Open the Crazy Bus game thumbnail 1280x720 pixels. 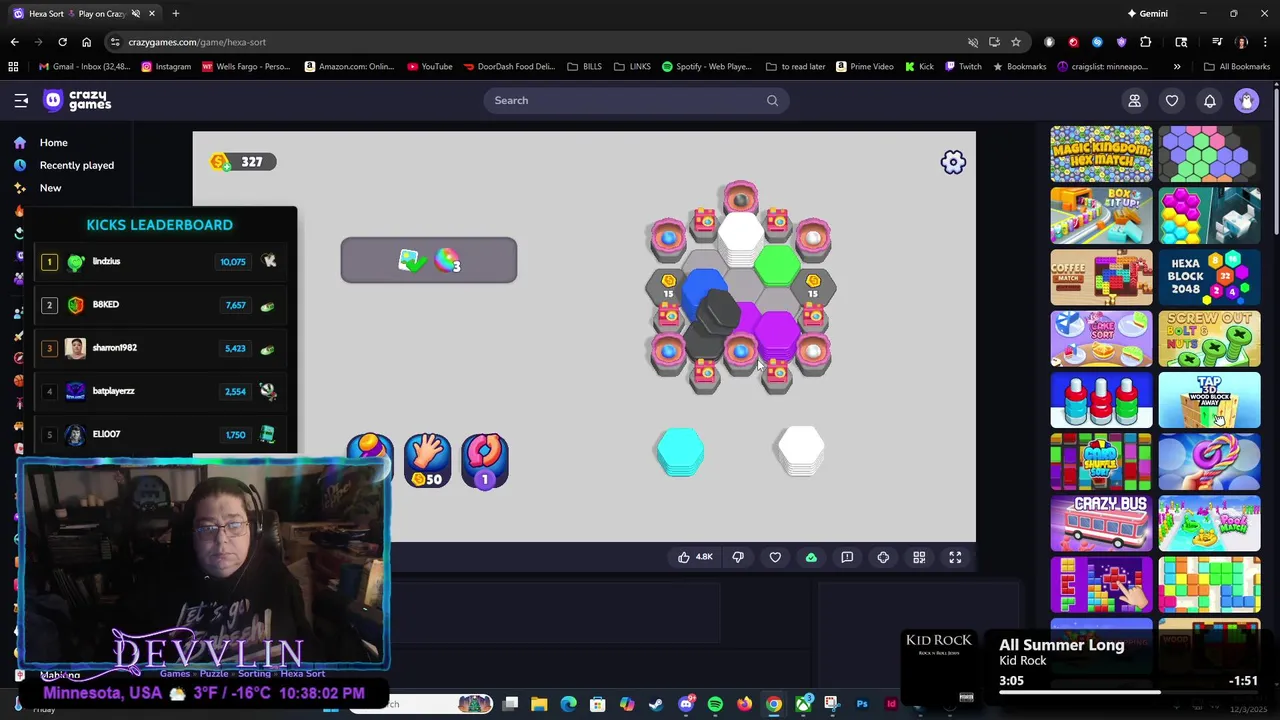[1101, 524]
